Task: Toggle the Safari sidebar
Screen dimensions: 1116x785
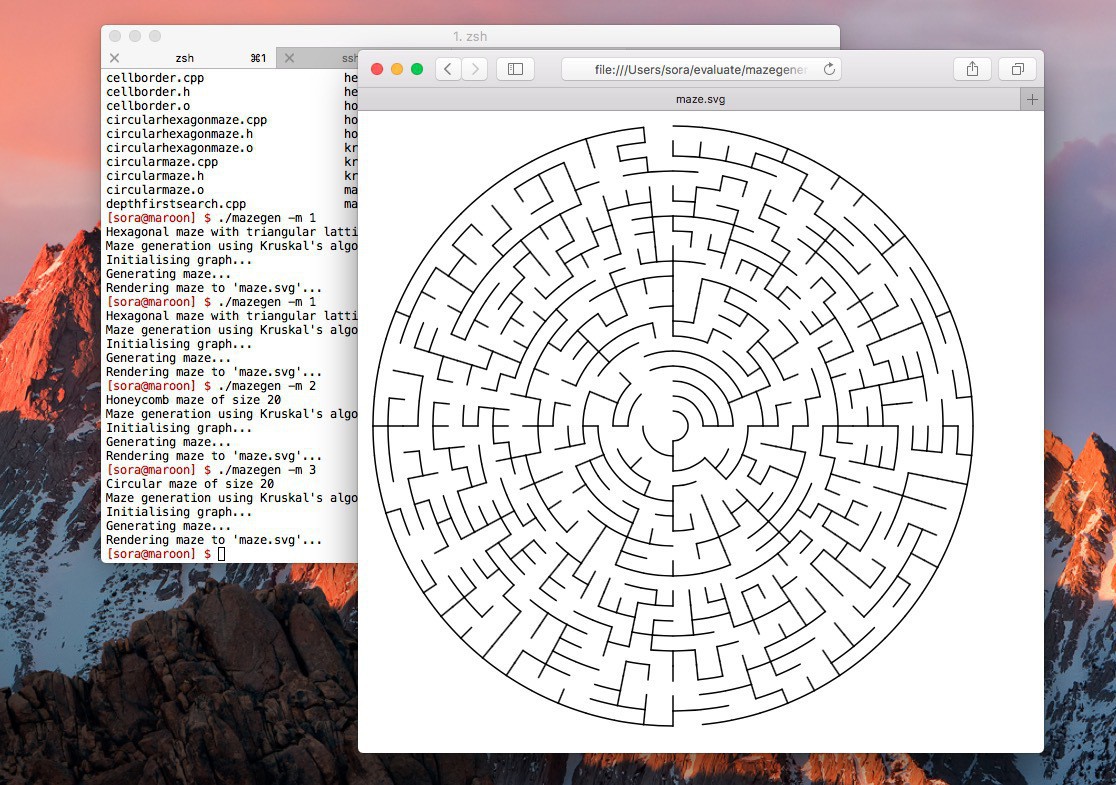Action: 515,69
